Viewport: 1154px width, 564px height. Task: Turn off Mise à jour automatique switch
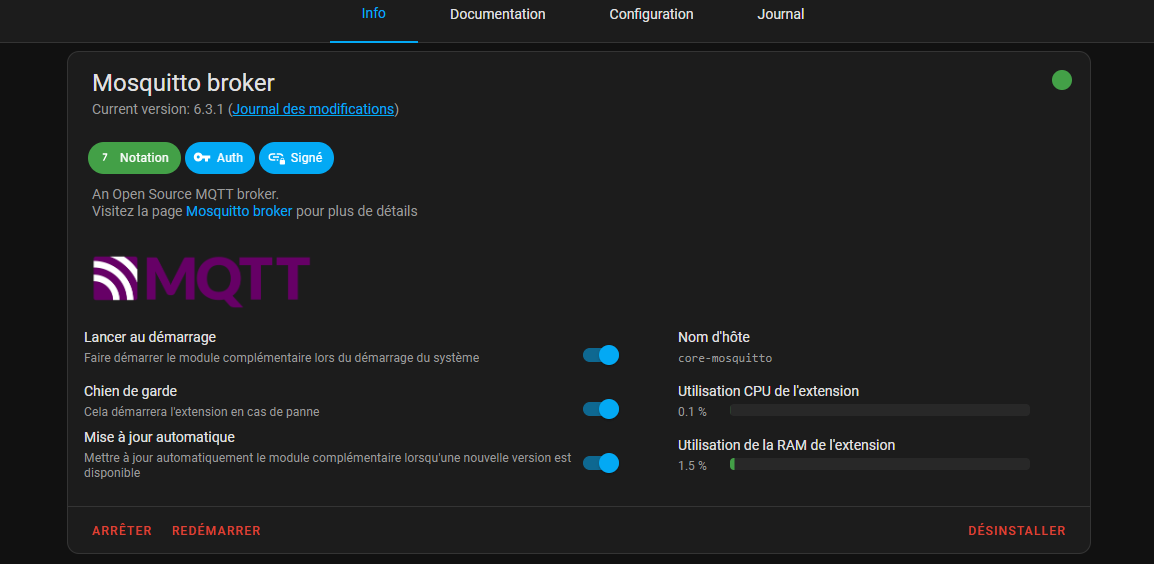[x=601, y=463]
